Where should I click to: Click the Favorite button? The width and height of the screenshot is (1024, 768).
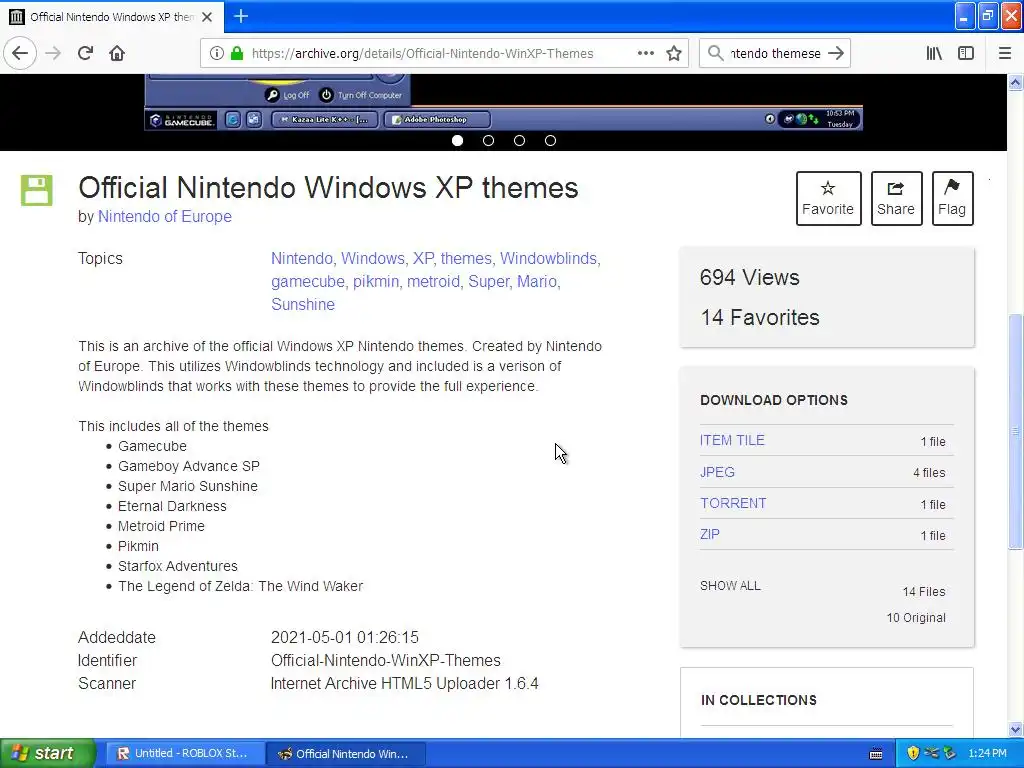point(828,199)
